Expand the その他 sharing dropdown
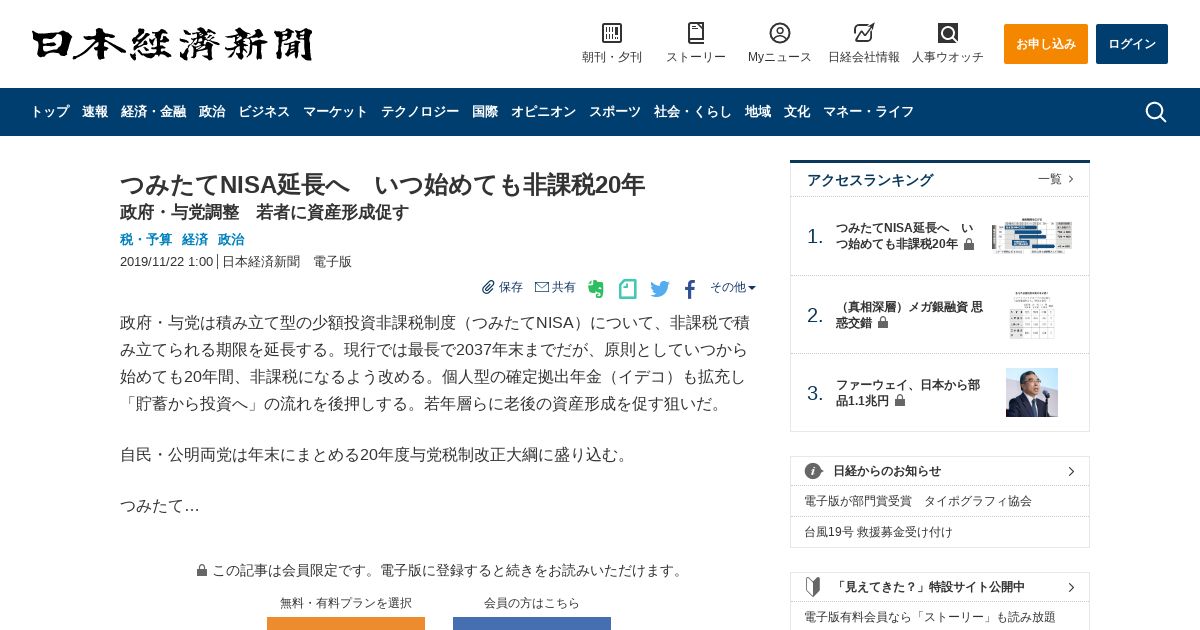 pos(733,287)
